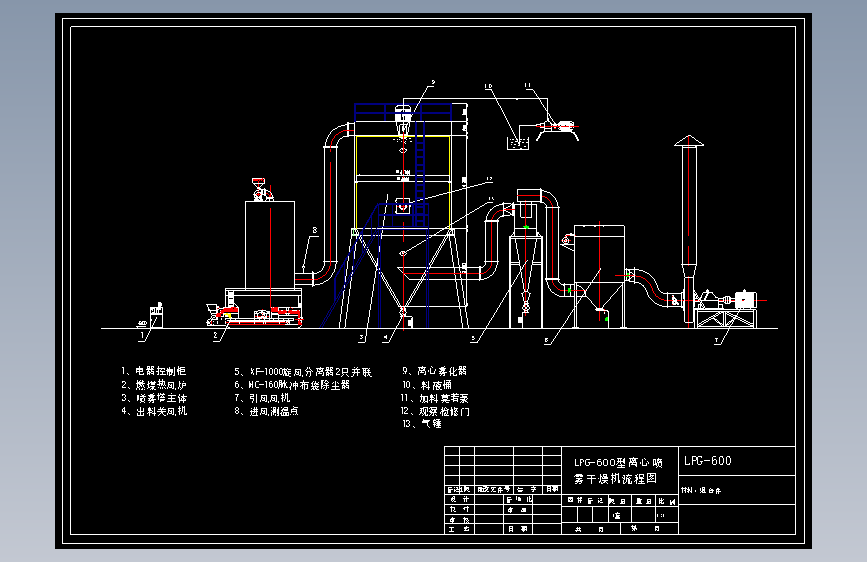Select legend entry '10、料液桶'
867x562 pixels.
coord(426,384)
